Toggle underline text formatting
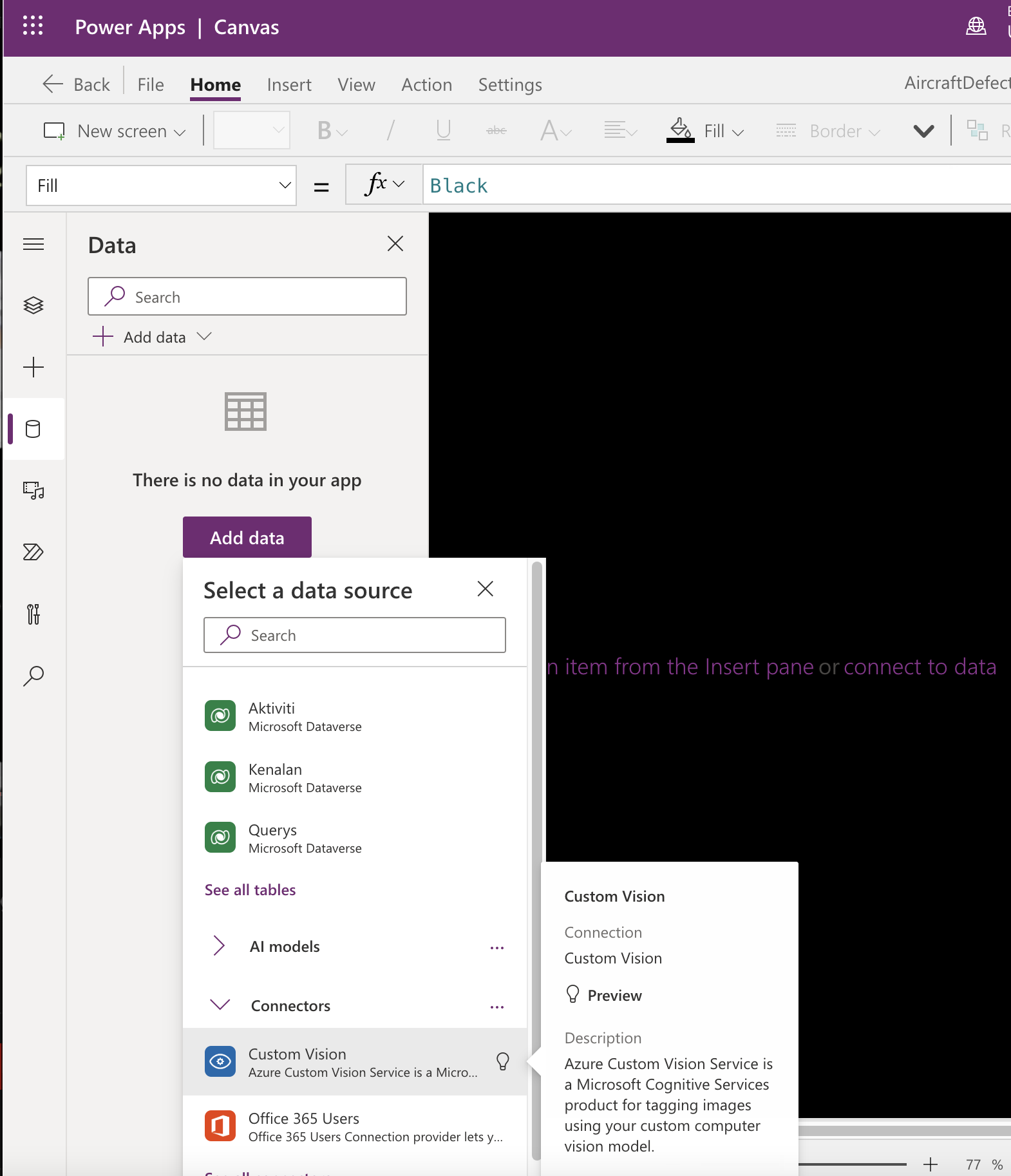This screenshot has height=1176, width=1011. click(x=443, y=131)
